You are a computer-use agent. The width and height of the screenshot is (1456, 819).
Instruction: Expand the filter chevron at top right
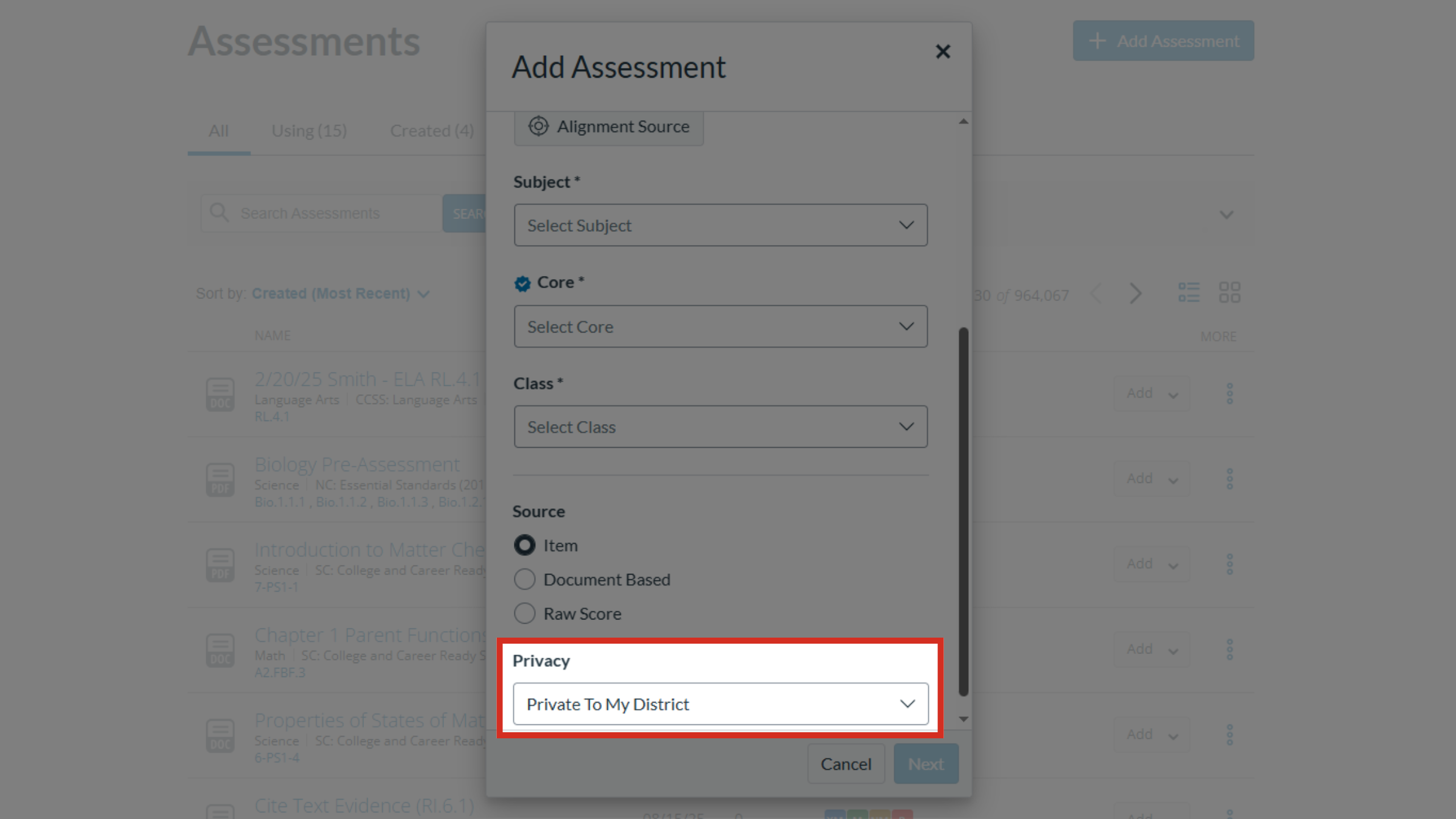[1226, 215]
